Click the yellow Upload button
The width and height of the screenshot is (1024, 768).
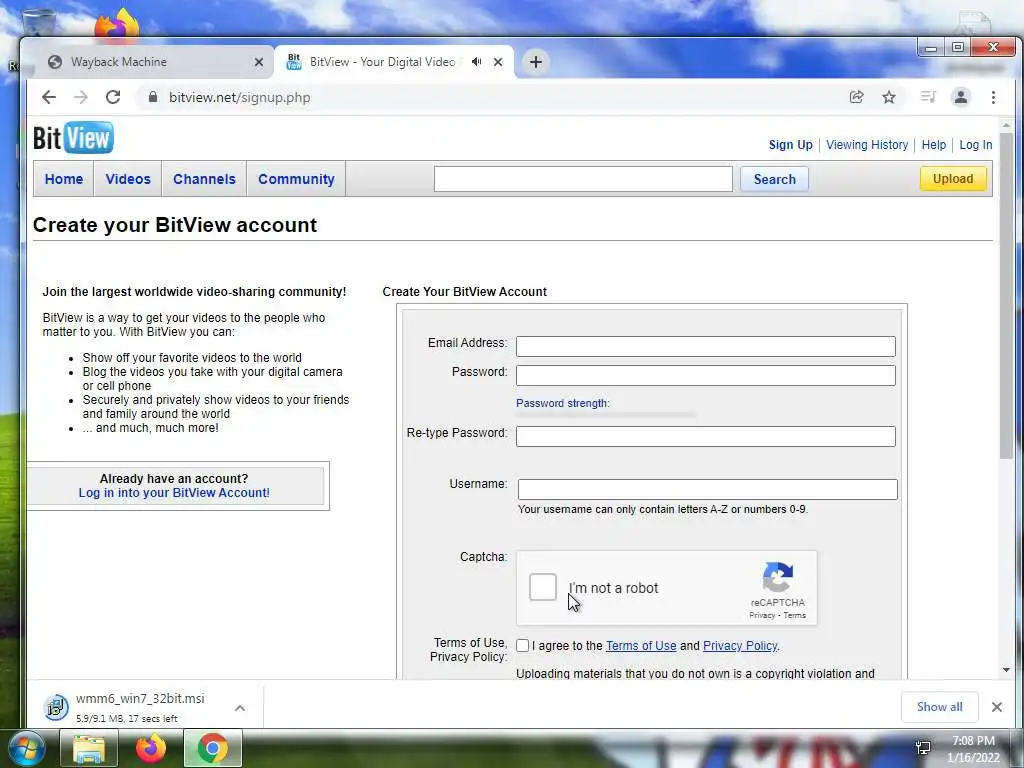(953, 179)
